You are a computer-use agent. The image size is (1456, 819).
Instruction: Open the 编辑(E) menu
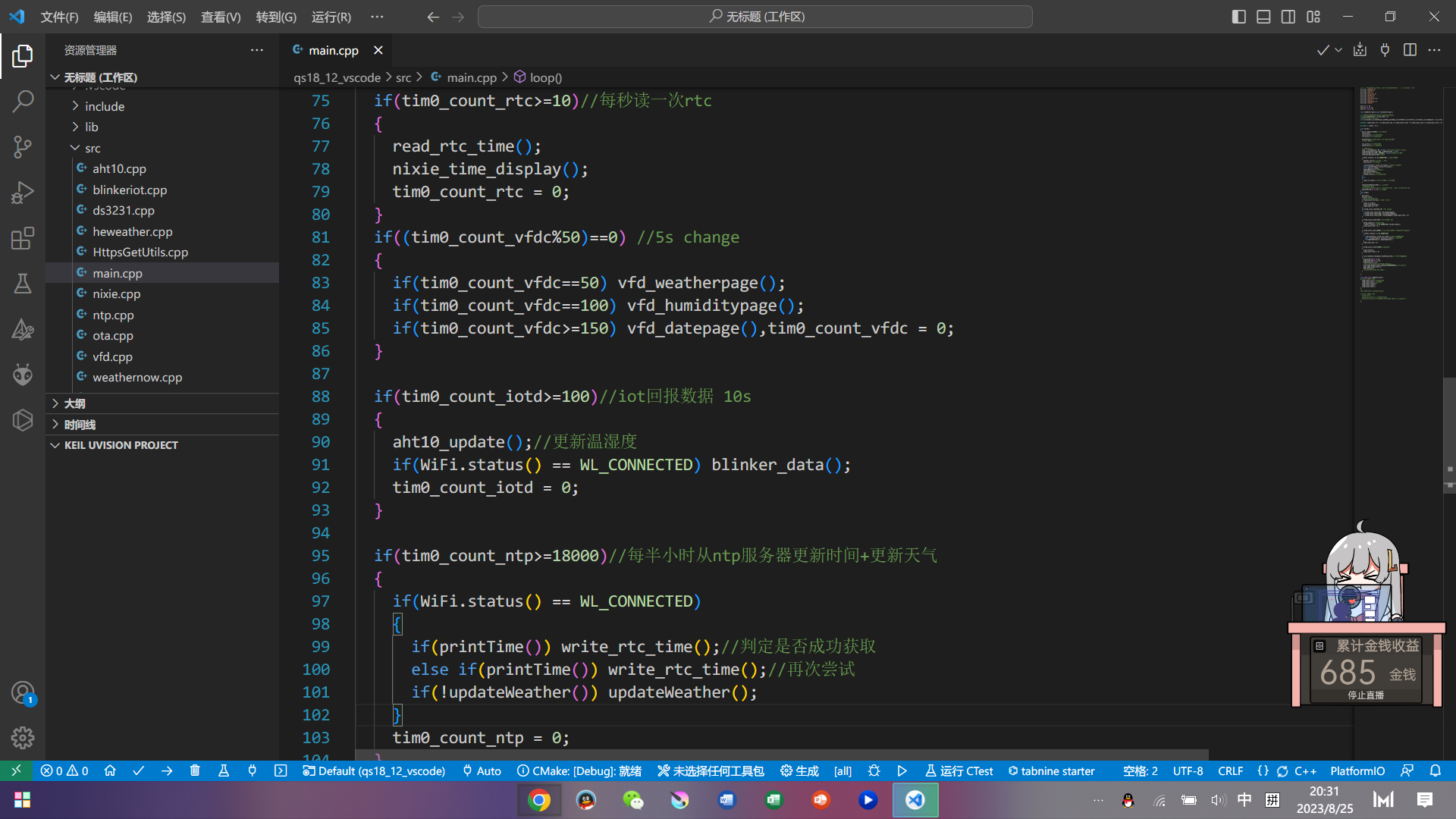[113, 17]
